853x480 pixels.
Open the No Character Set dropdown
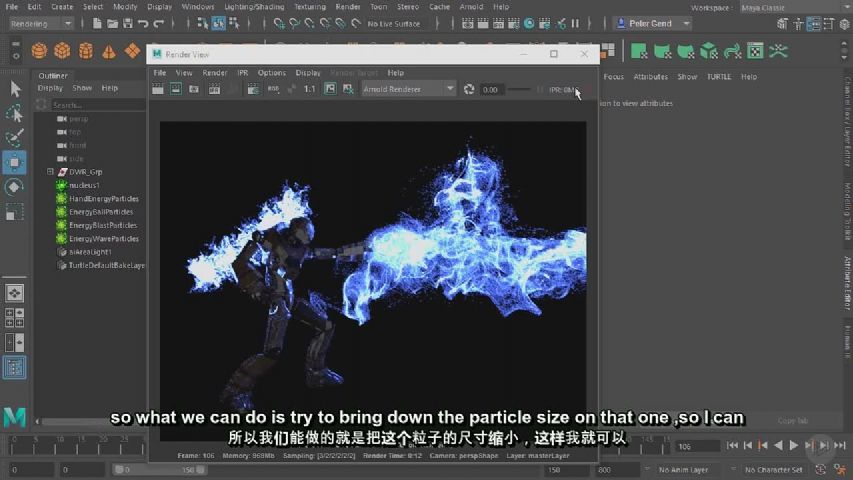774,469
